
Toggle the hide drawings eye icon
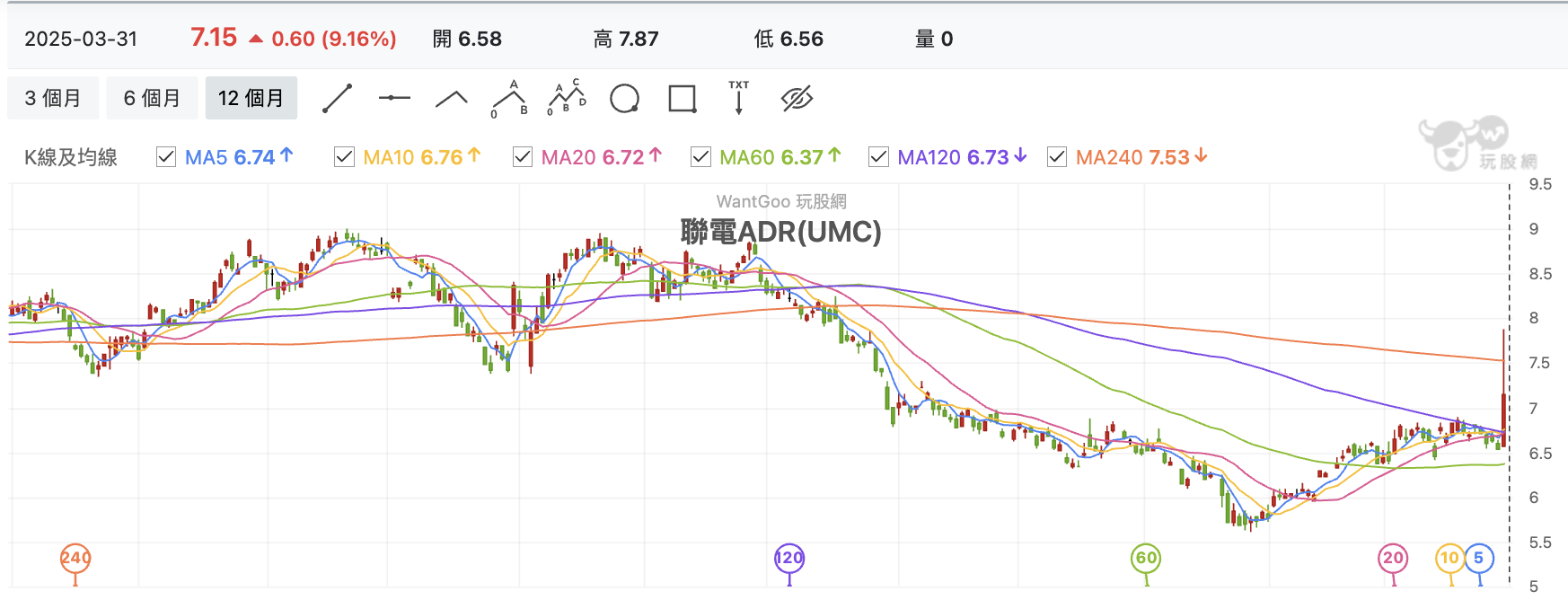pos(797,98)
